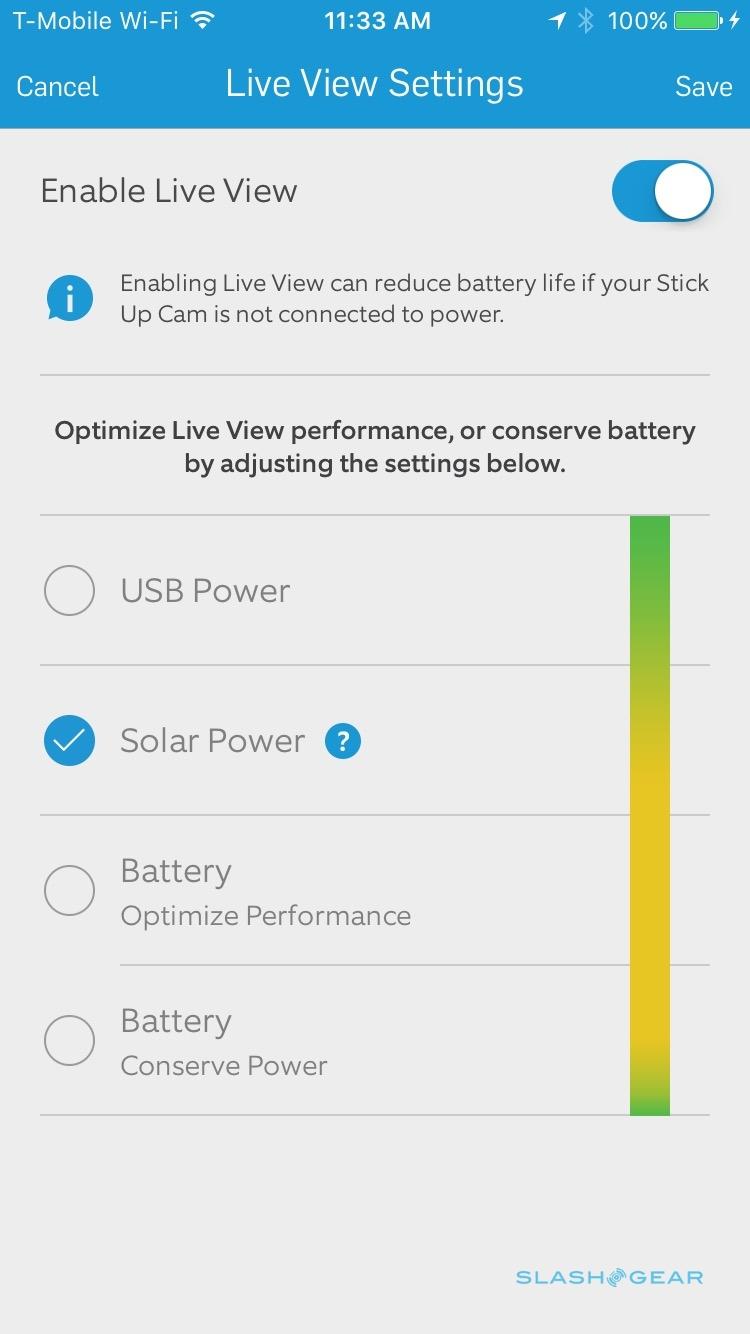Tap the blue info bubble icon
This screenshot has width=750, height=1334.
pyautogui.click(x=69, y=298)
